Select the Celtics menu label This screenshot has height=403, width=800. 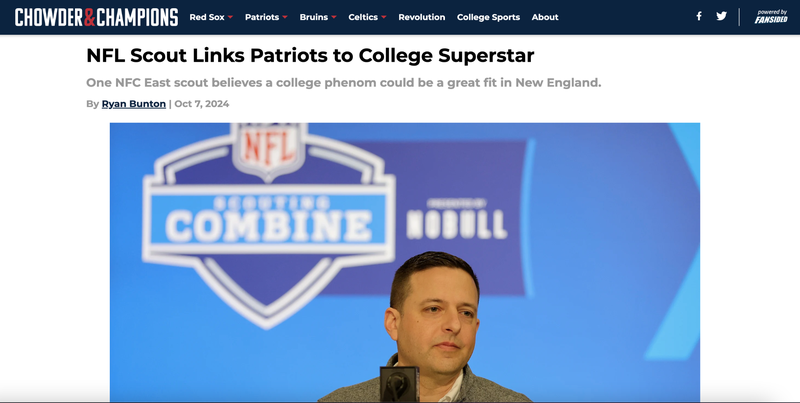[x=362, y=17]
